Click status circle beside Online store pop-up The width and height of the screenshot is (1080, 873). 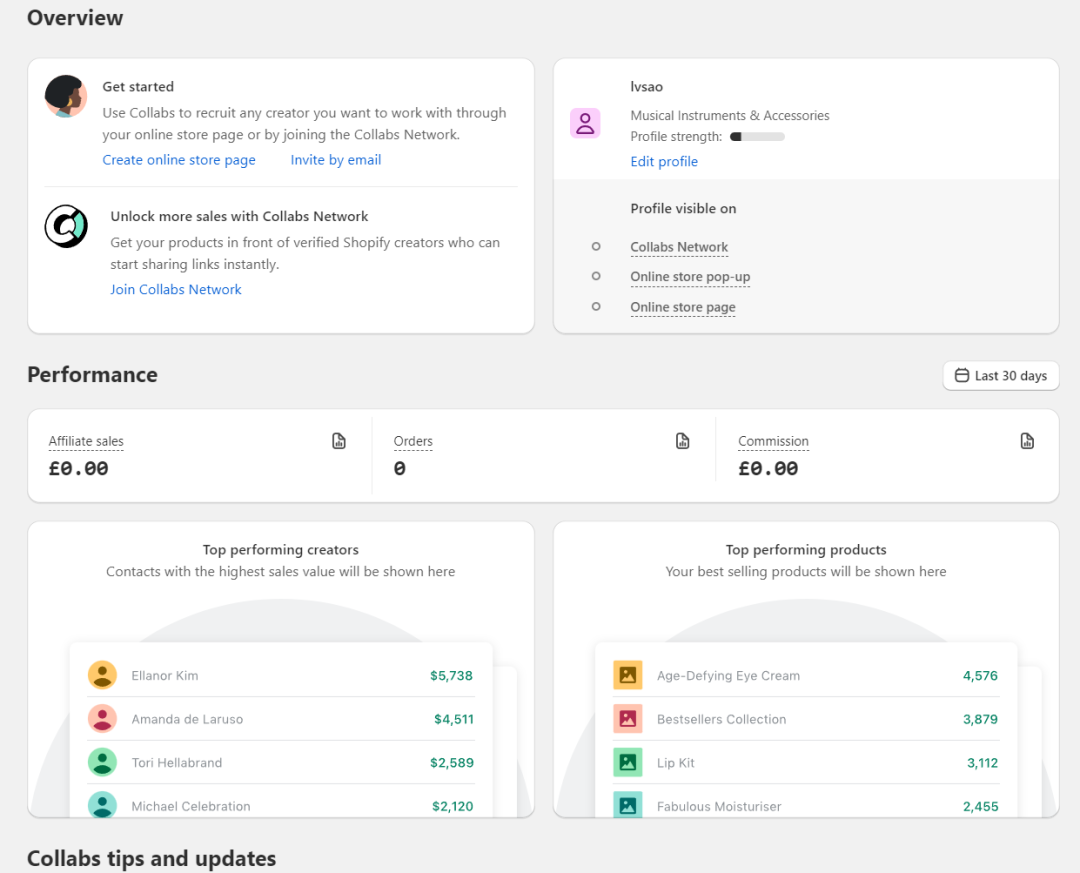pyautogui.click(x=596, y=276)
